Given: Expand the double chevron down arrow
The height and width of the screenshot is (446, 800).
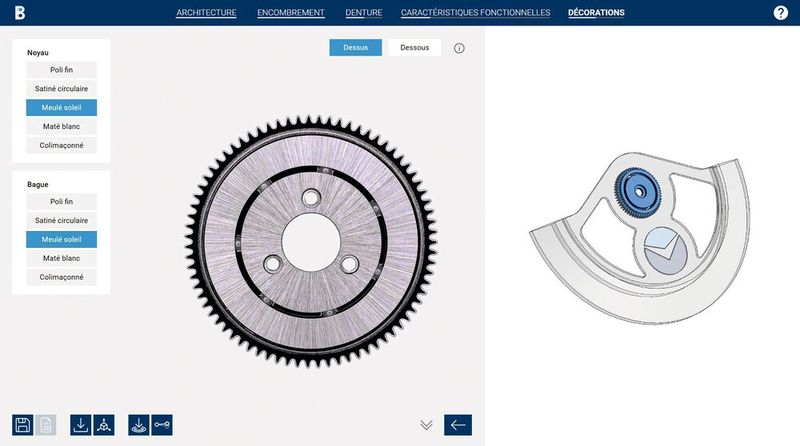Looking at the screenshot, I should click(426, 425).
